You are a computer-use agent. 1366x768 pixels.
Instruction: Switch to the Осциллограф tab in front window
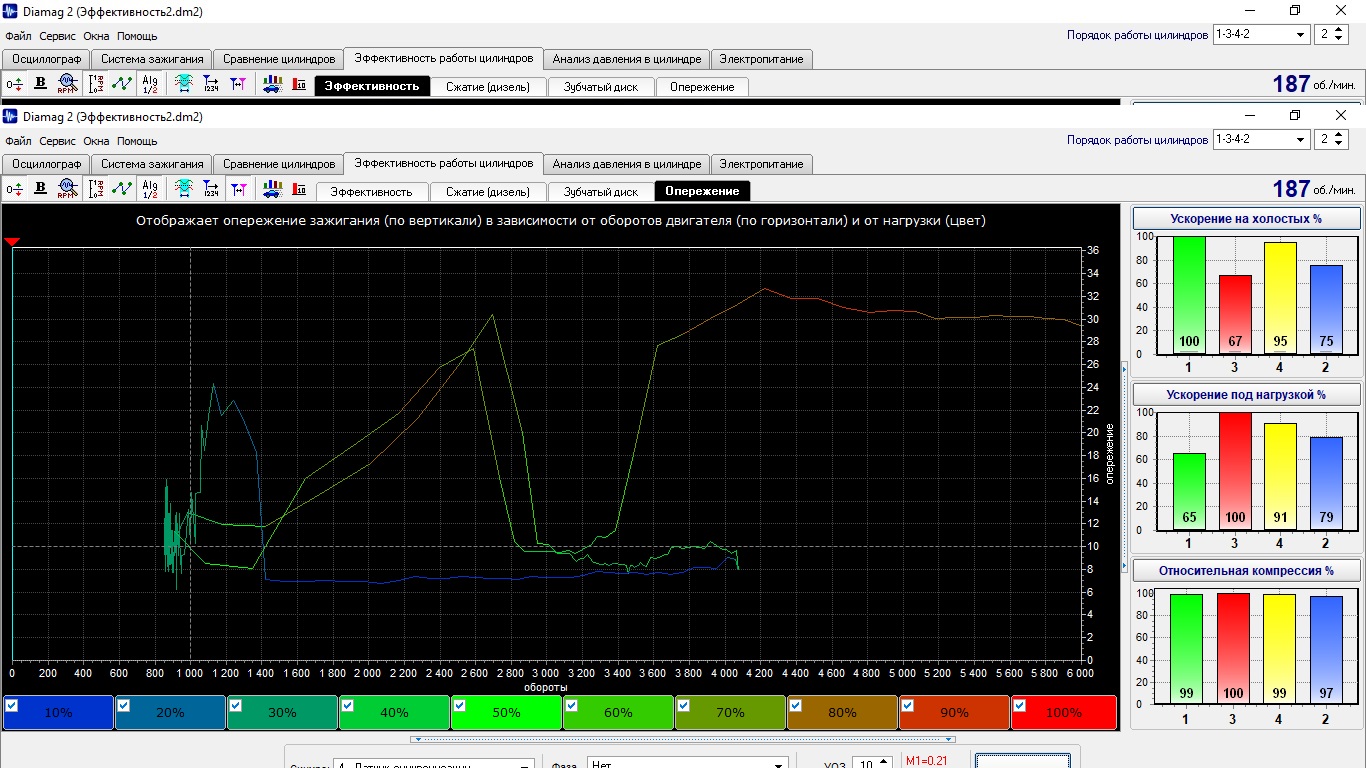46,164
